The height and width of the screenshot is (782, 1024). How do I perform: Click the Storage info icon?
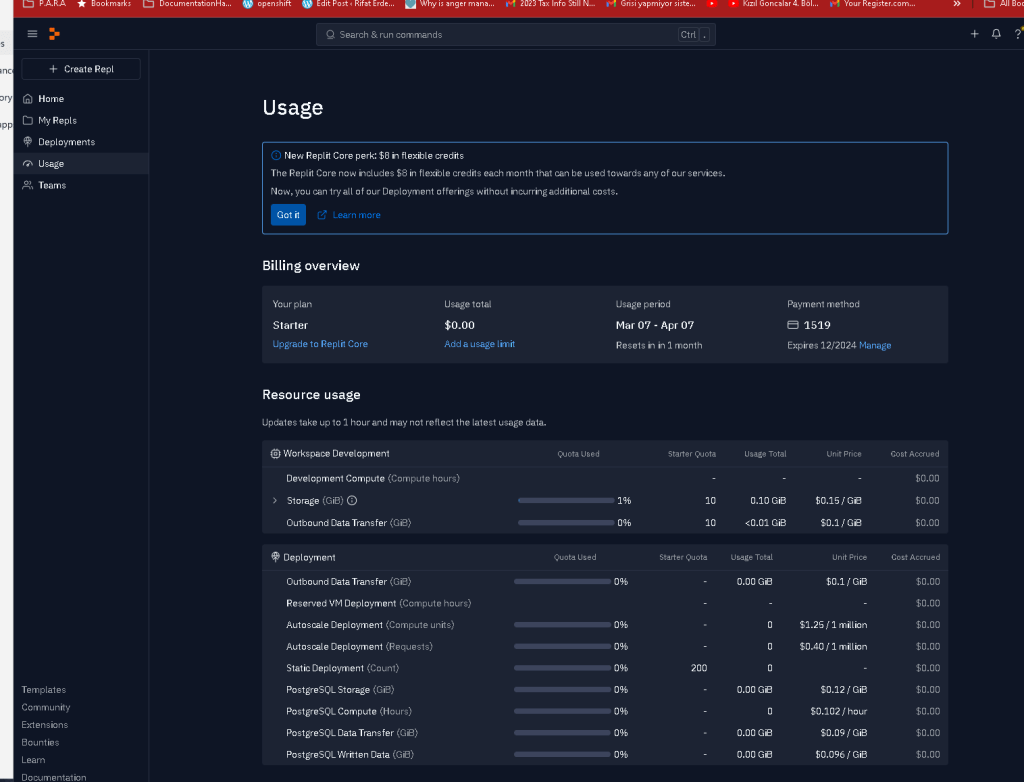(352, 500)
